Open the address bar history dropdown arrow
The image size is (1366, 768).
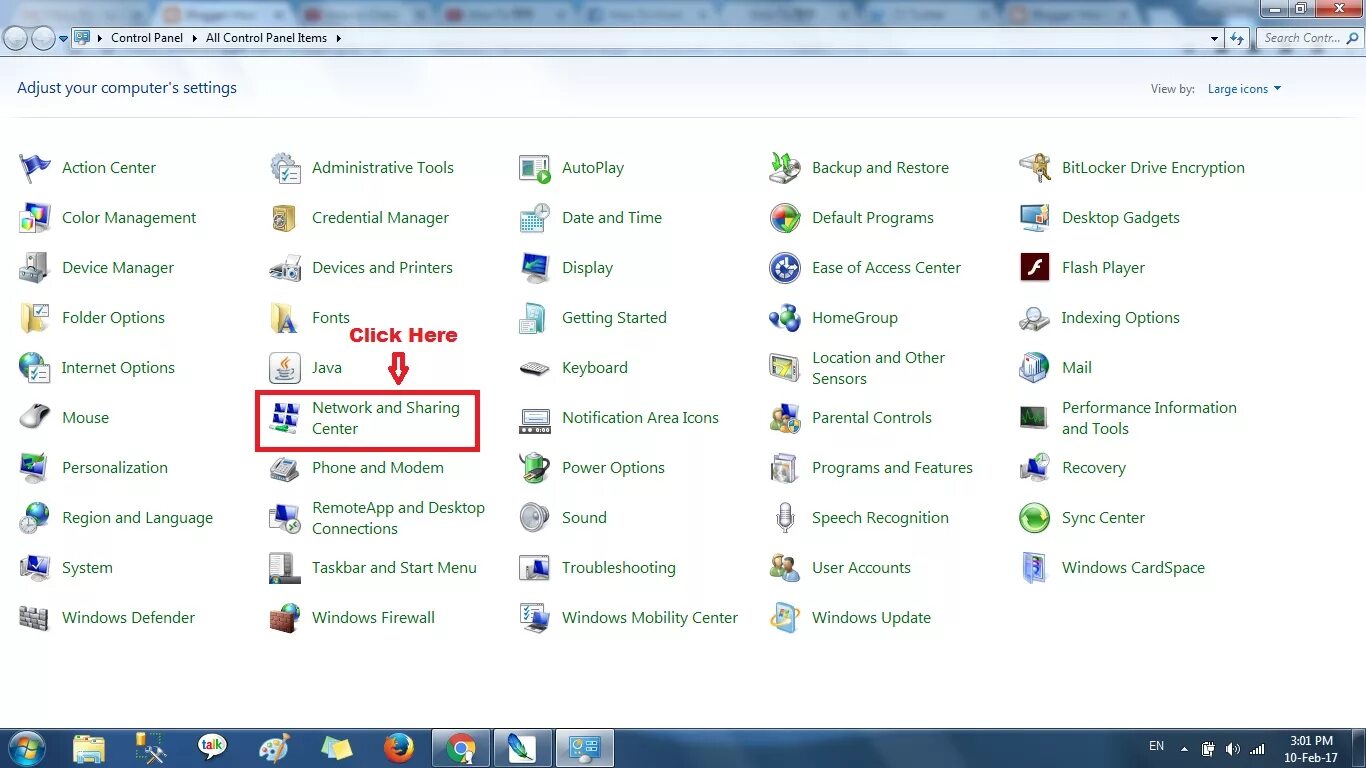click(x=1215, y=38)
